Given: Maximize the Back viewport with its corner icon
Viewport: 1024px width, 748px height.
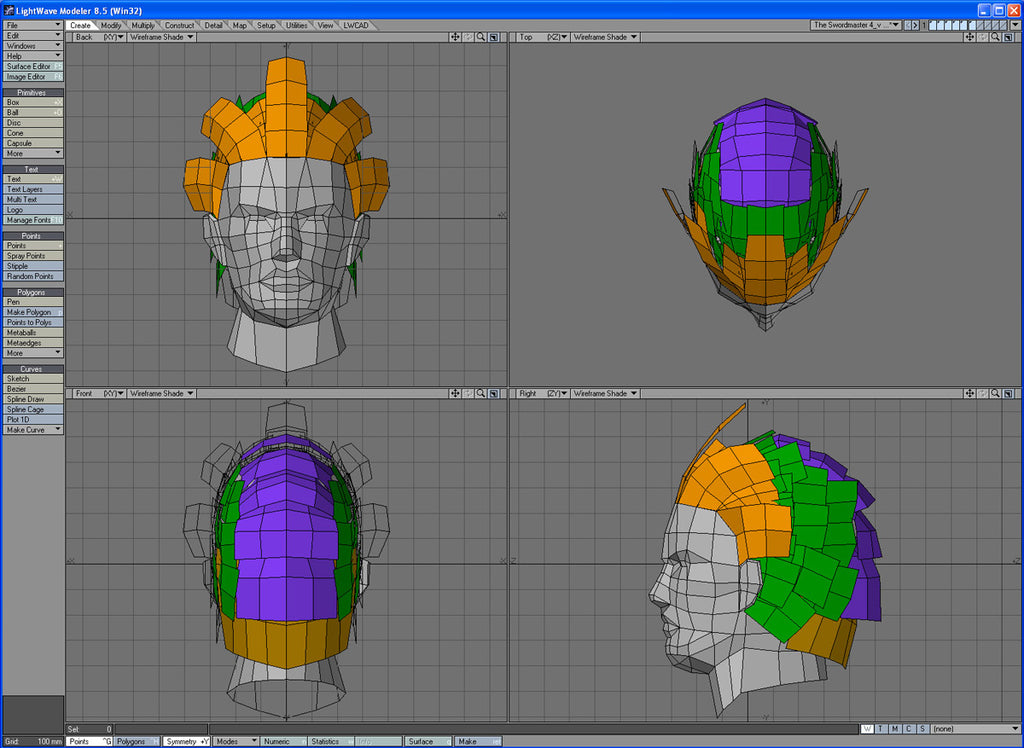Looking at the screenshot, I should pos(494,37).
